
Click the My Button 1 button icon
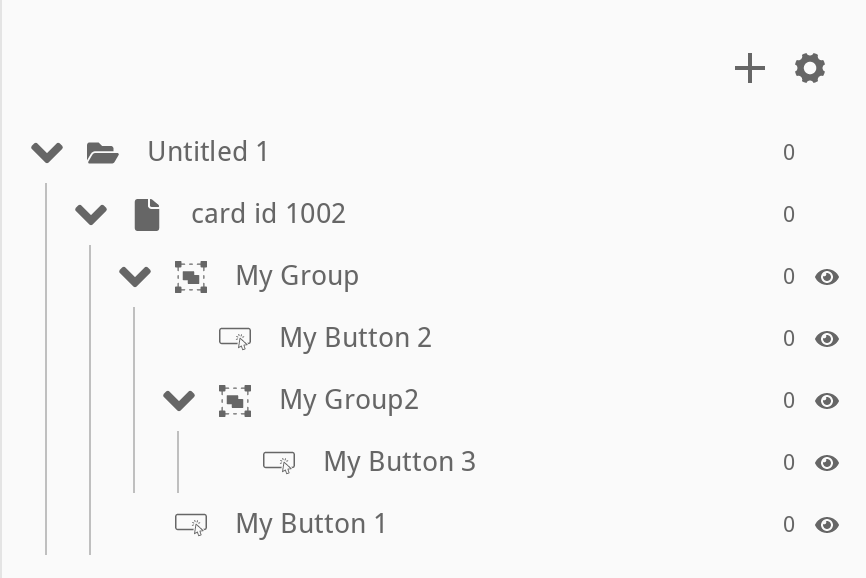[x=191, y=524]
